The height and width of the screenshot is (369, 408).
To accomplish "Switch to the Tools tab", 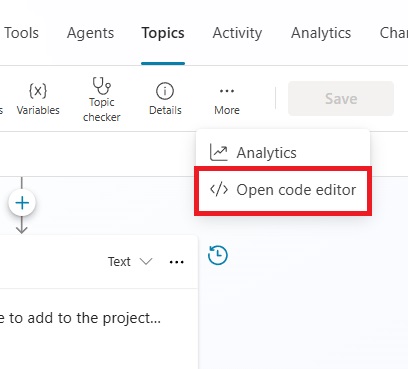I will (x=22, y=33).
